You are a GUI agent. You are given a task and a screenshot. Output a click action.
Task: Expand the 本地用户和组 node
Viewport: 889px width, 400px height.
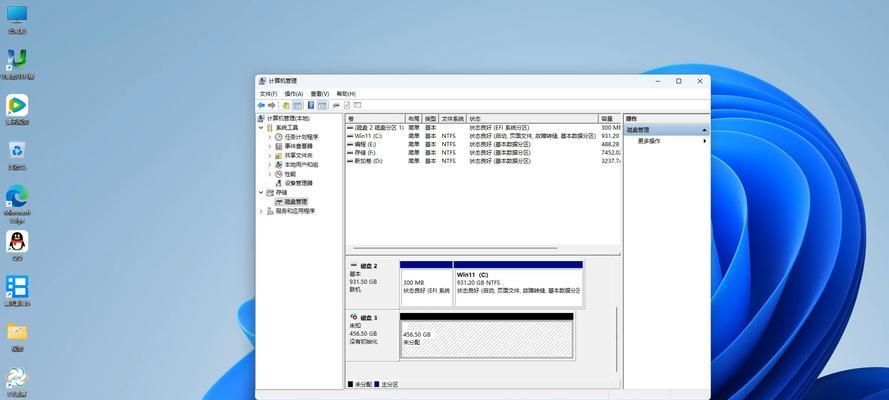pos(270,164)
